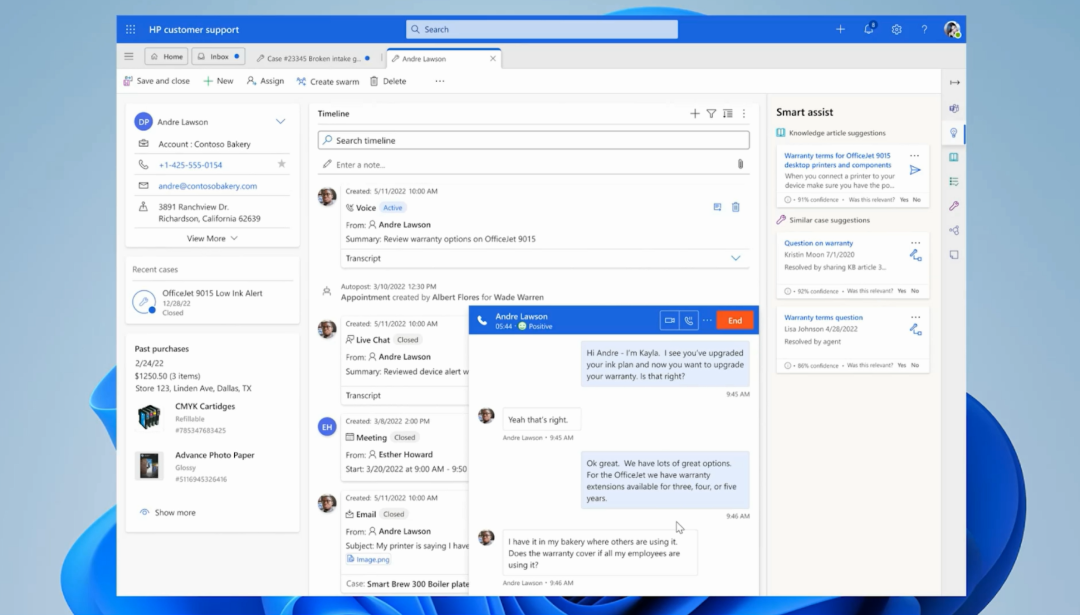Image resolution: width=1080 pixels, height=615 pixels.
Task: Open more options in the call panel header
Action: coord(707,320)
